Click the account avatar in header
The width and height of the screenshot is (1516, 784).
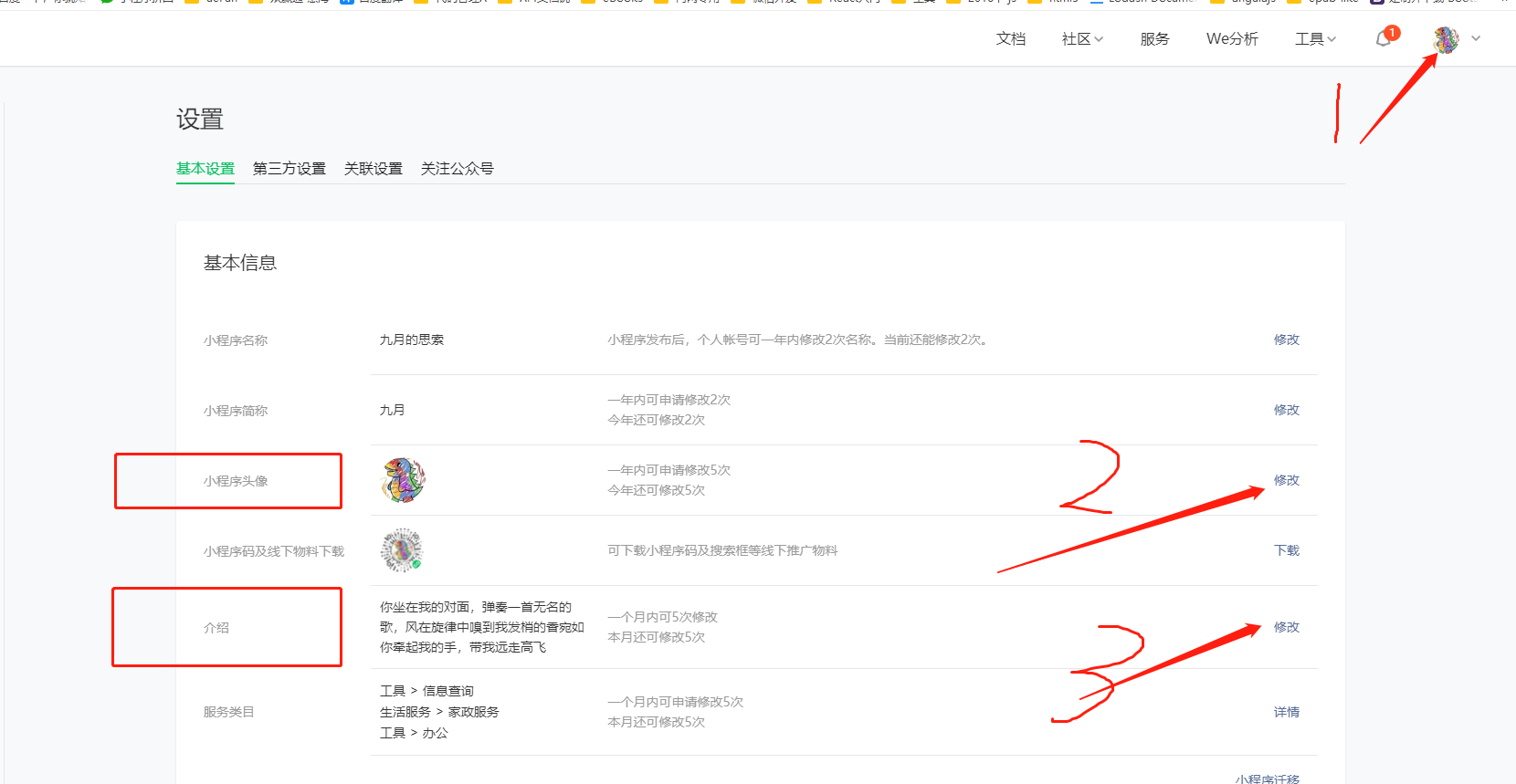tap(1446, 39)
